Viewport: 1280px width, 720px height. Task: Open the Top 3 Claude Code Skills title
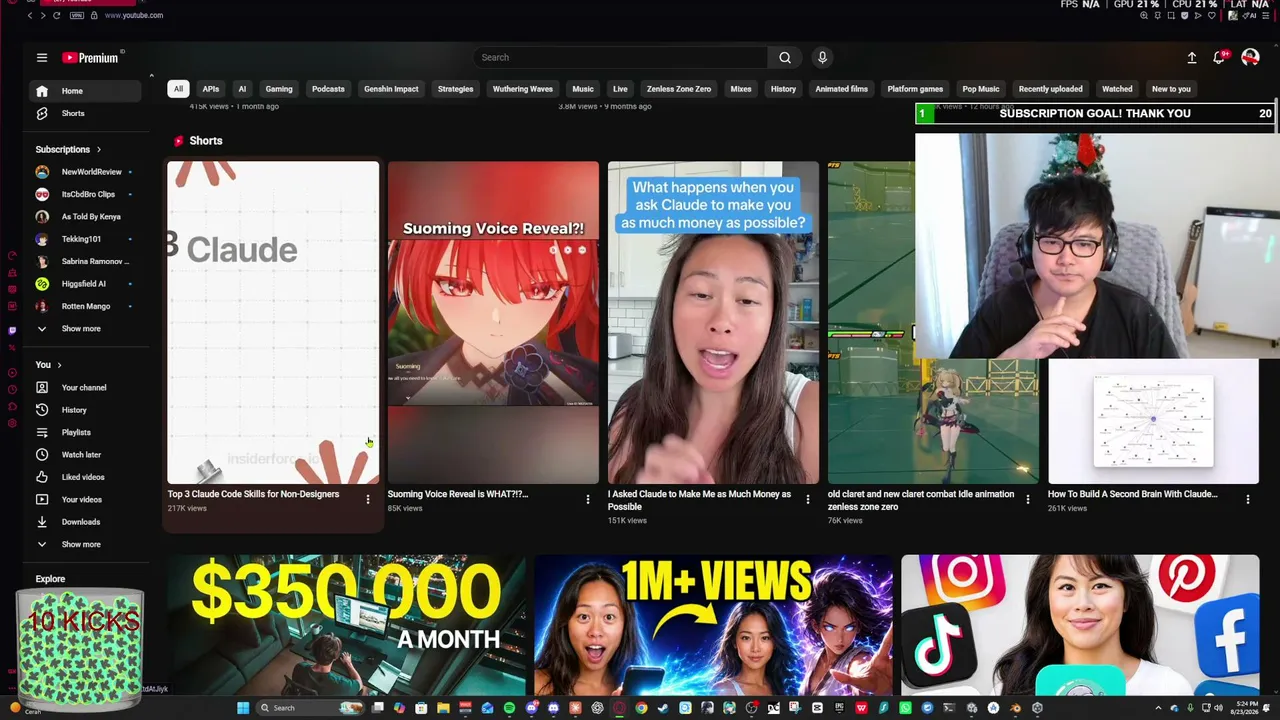(253, 494)
